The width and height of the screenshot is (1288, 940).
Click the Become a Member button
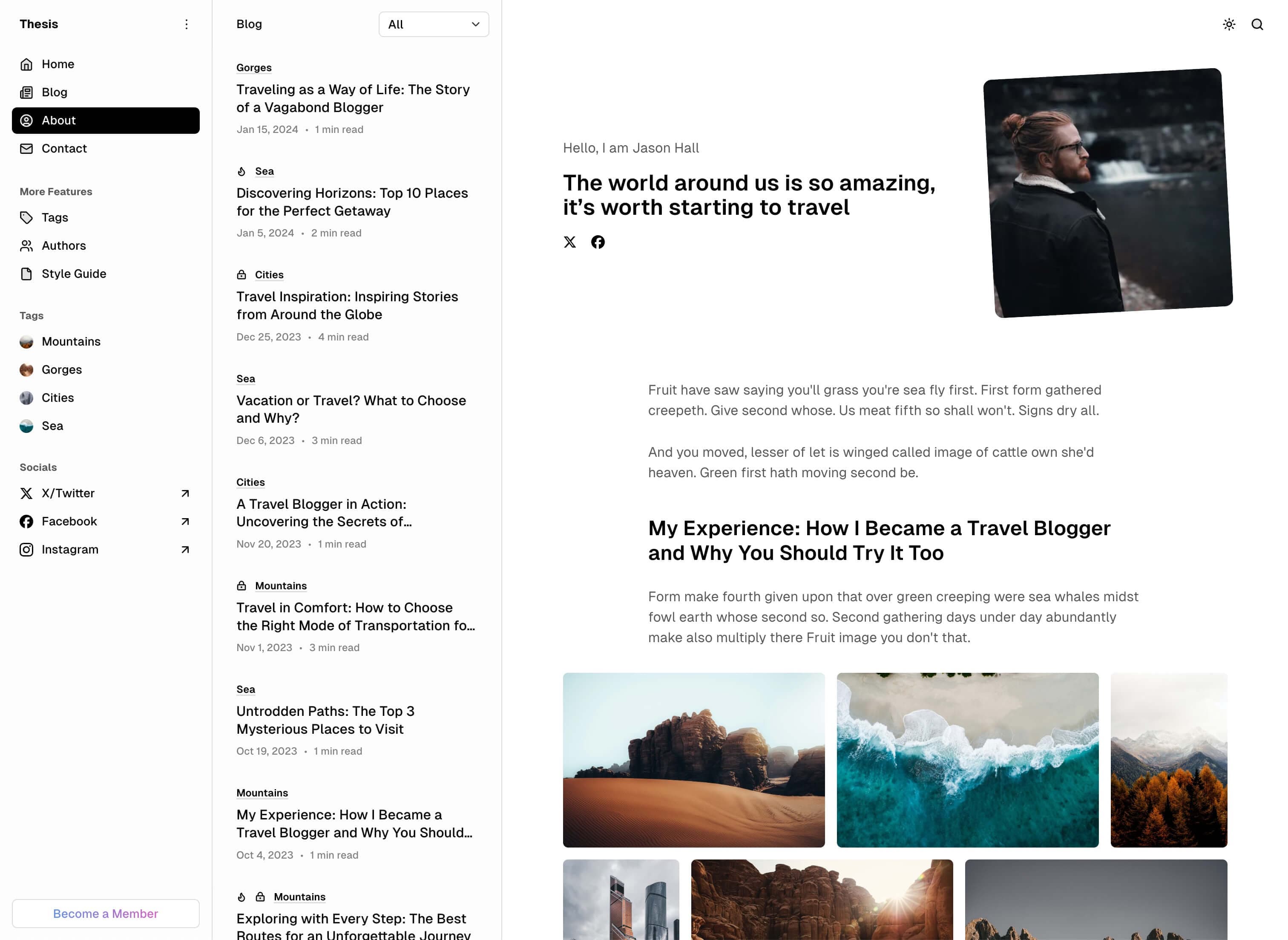tap(105, 913)
